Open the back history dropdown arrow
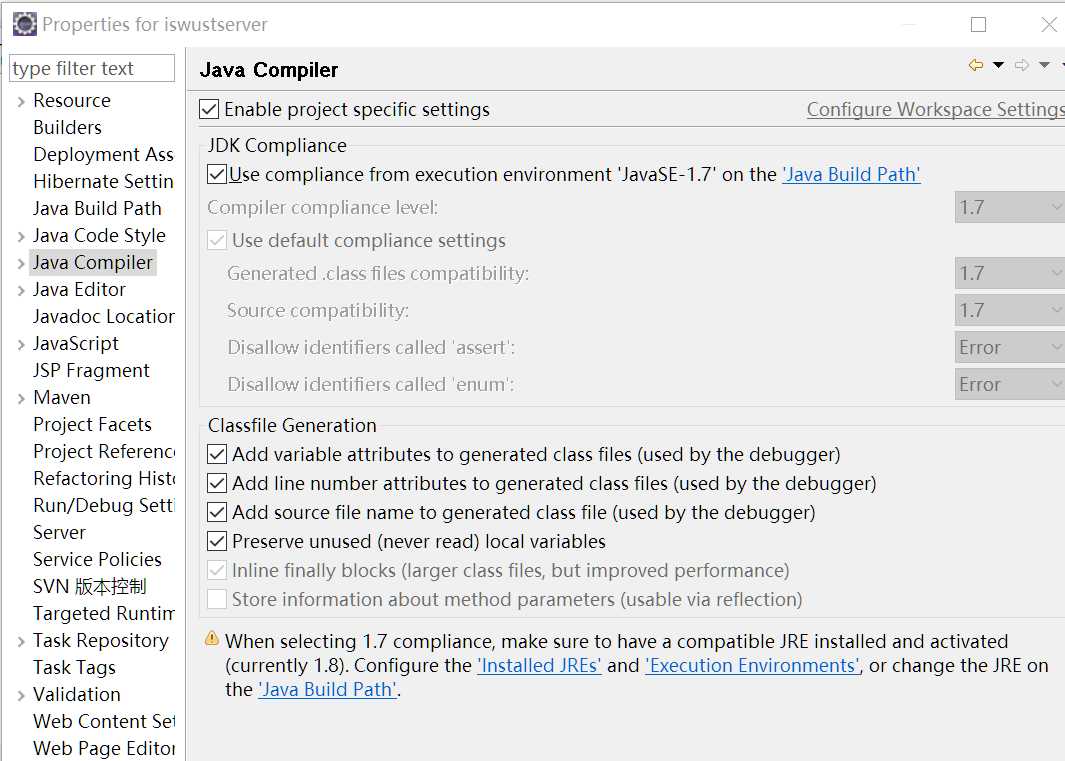This screenshot has height=761, width=1065. 998,65
